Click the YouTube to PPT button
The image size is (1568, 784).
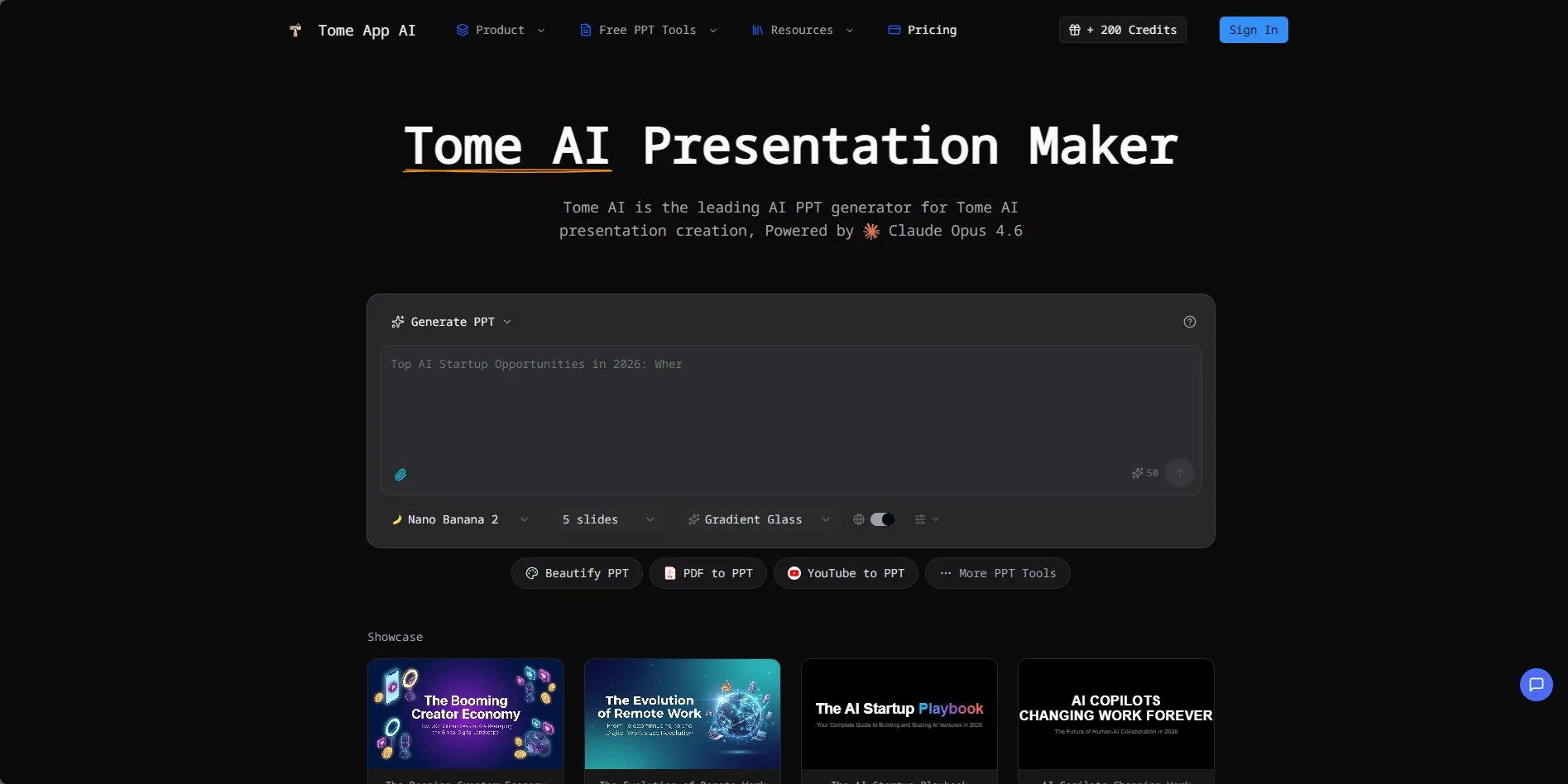pos(846,573)
